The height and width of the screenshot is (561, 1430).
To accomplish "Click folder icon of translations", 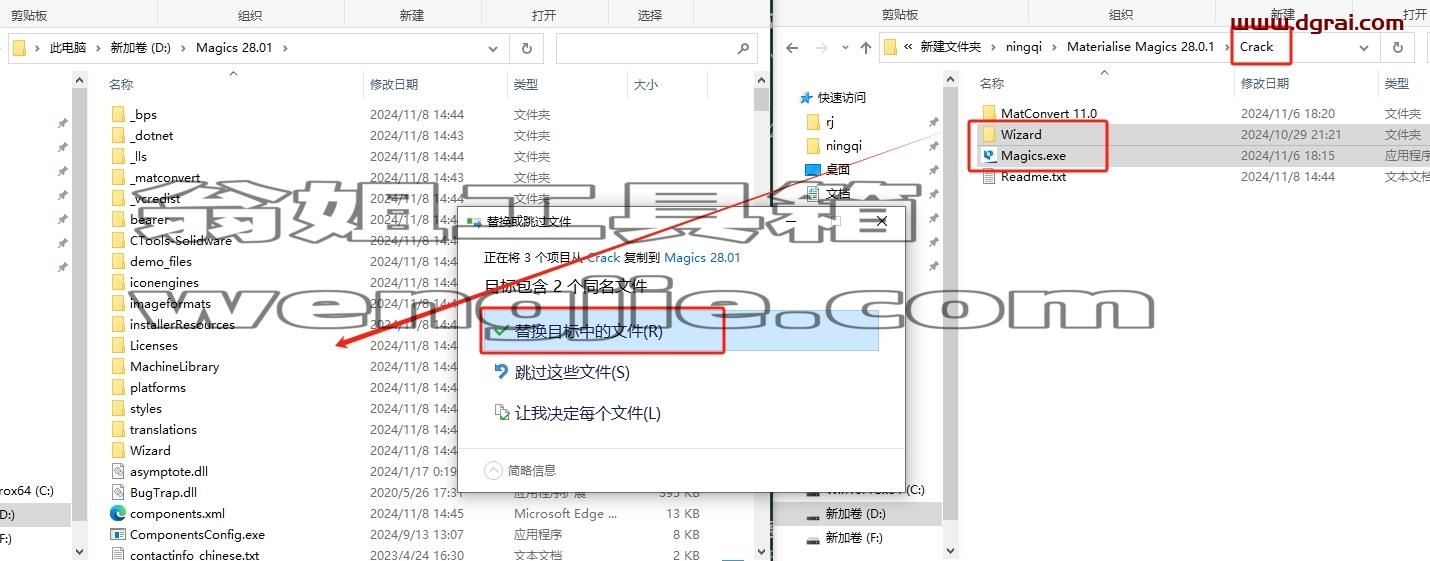I will (x=118, y=429).
